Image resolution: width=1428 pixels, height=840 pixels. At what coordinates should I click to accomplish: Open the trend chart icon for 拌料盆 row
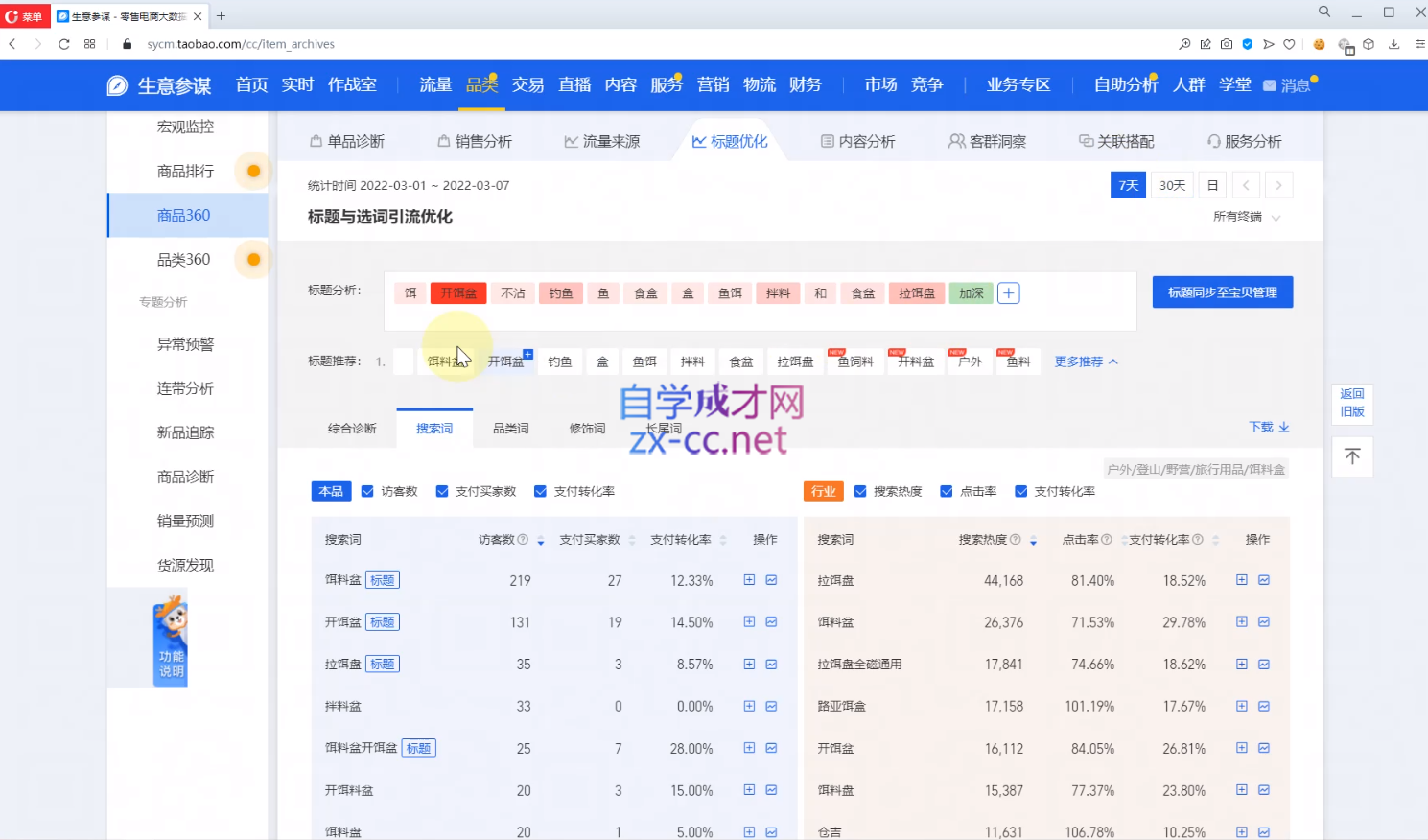771,706
